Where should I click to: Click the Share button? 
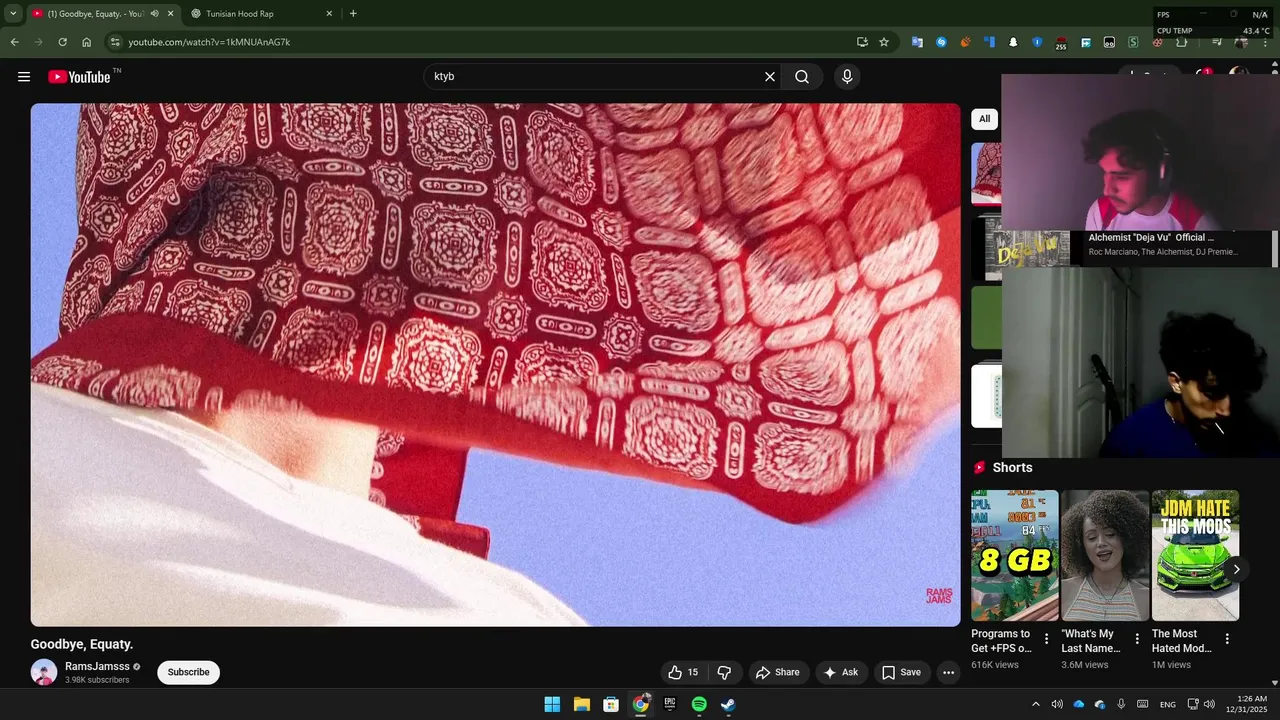[778, 672]
